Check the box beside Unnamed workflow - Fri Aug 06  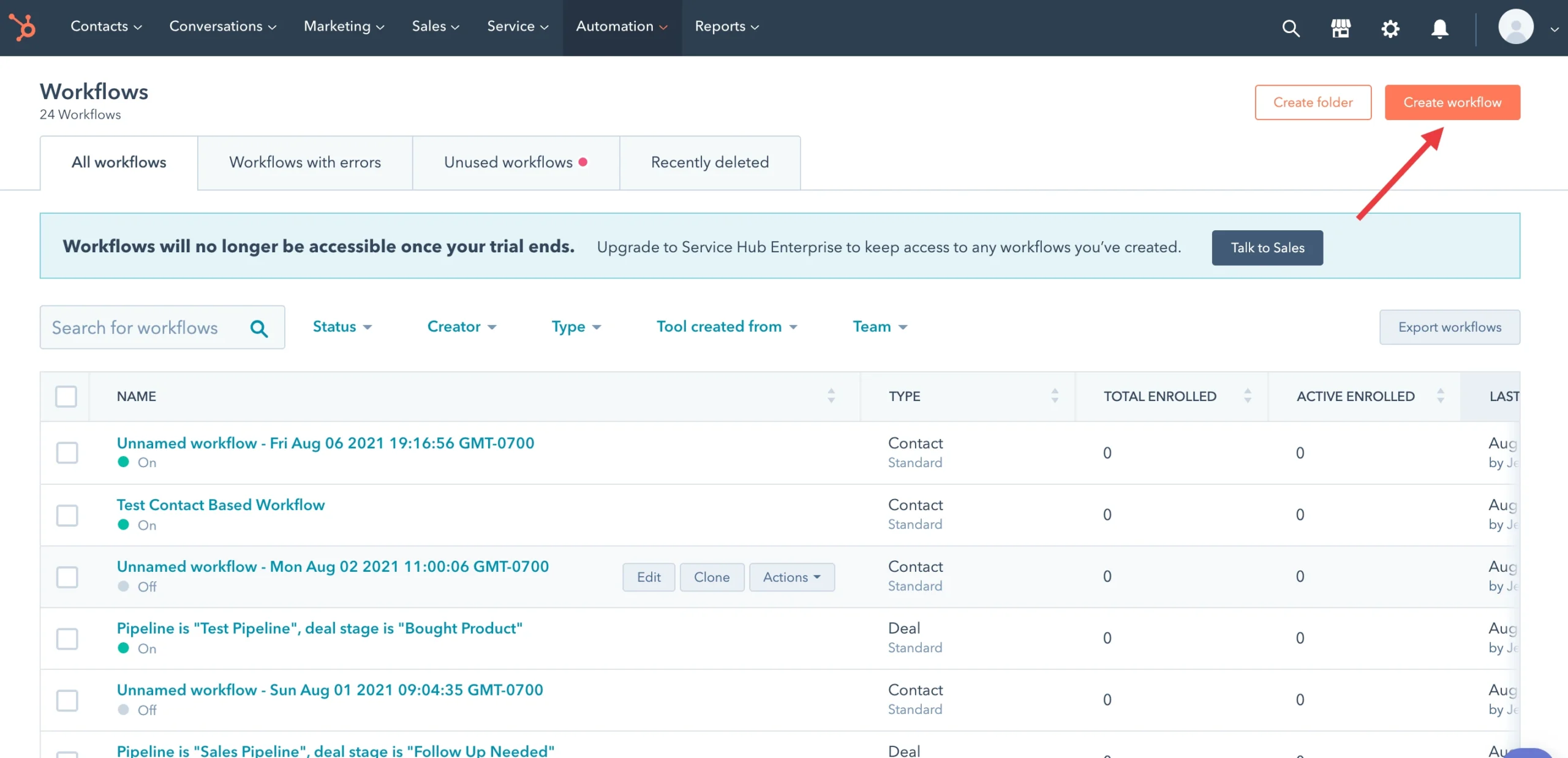[66, 453]
